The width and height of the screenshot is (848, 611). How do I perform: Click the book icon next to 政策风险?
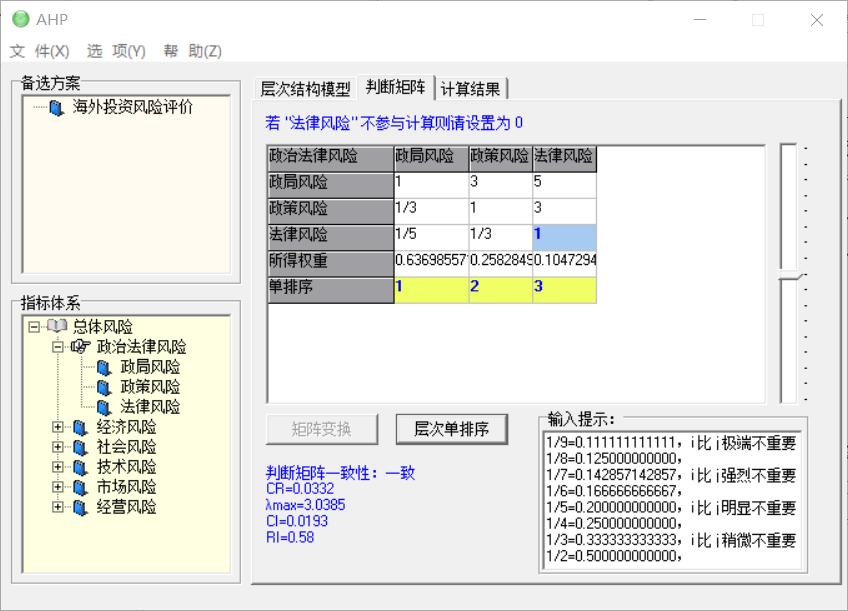(x=104, y=387)
